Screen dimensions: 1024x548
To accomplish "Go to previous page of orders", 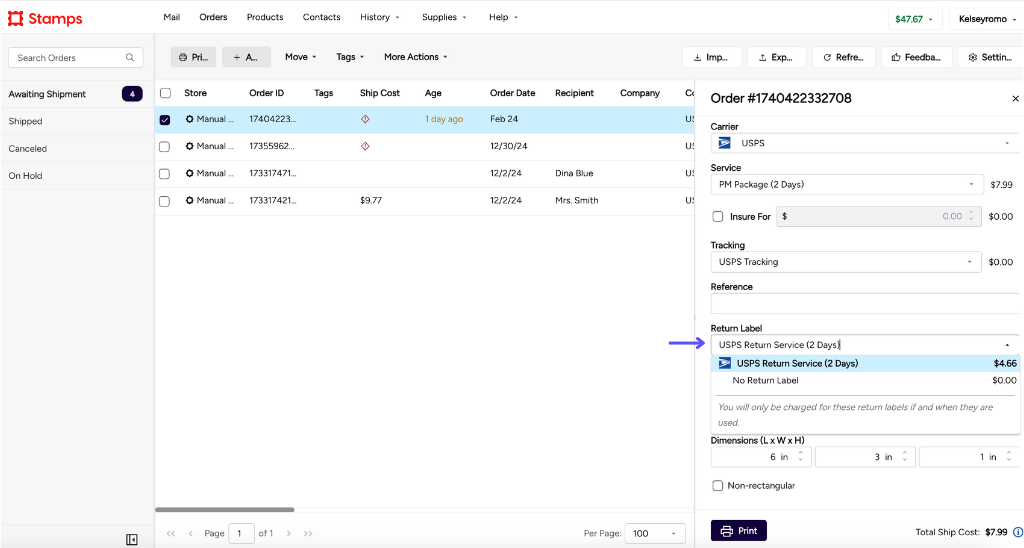I will click(191, 534).
